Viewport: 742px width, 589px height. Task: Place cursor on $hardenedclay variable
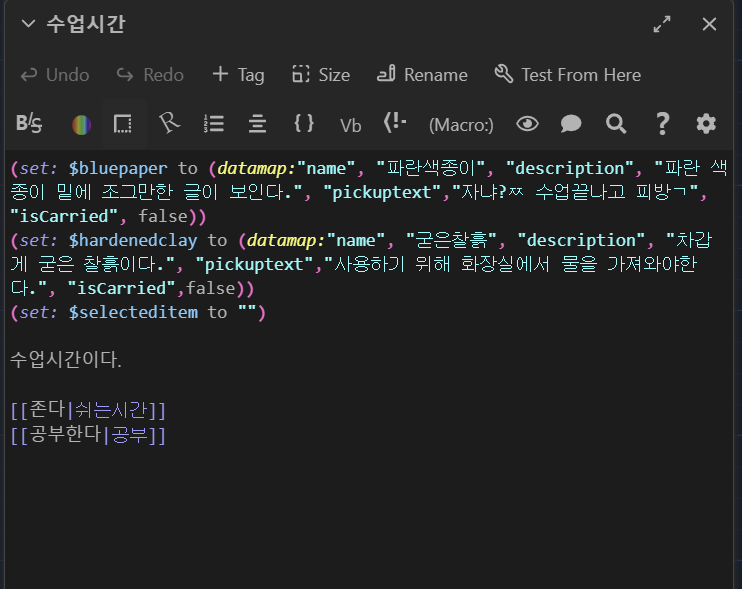click(133, 241)
